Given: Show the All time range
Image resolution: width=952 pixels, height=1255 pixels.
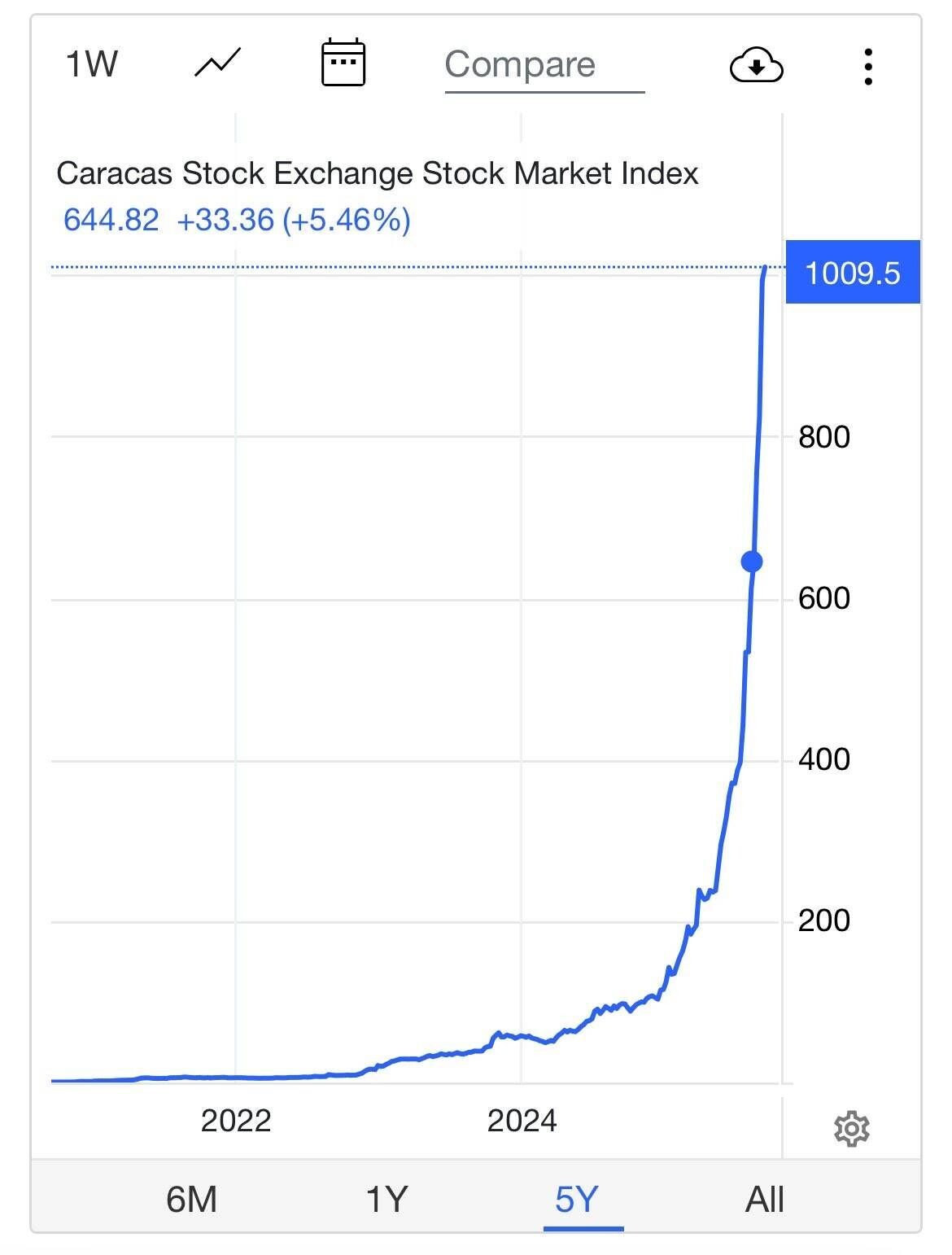Looking at the screenshot, I should pos(764,1200).
